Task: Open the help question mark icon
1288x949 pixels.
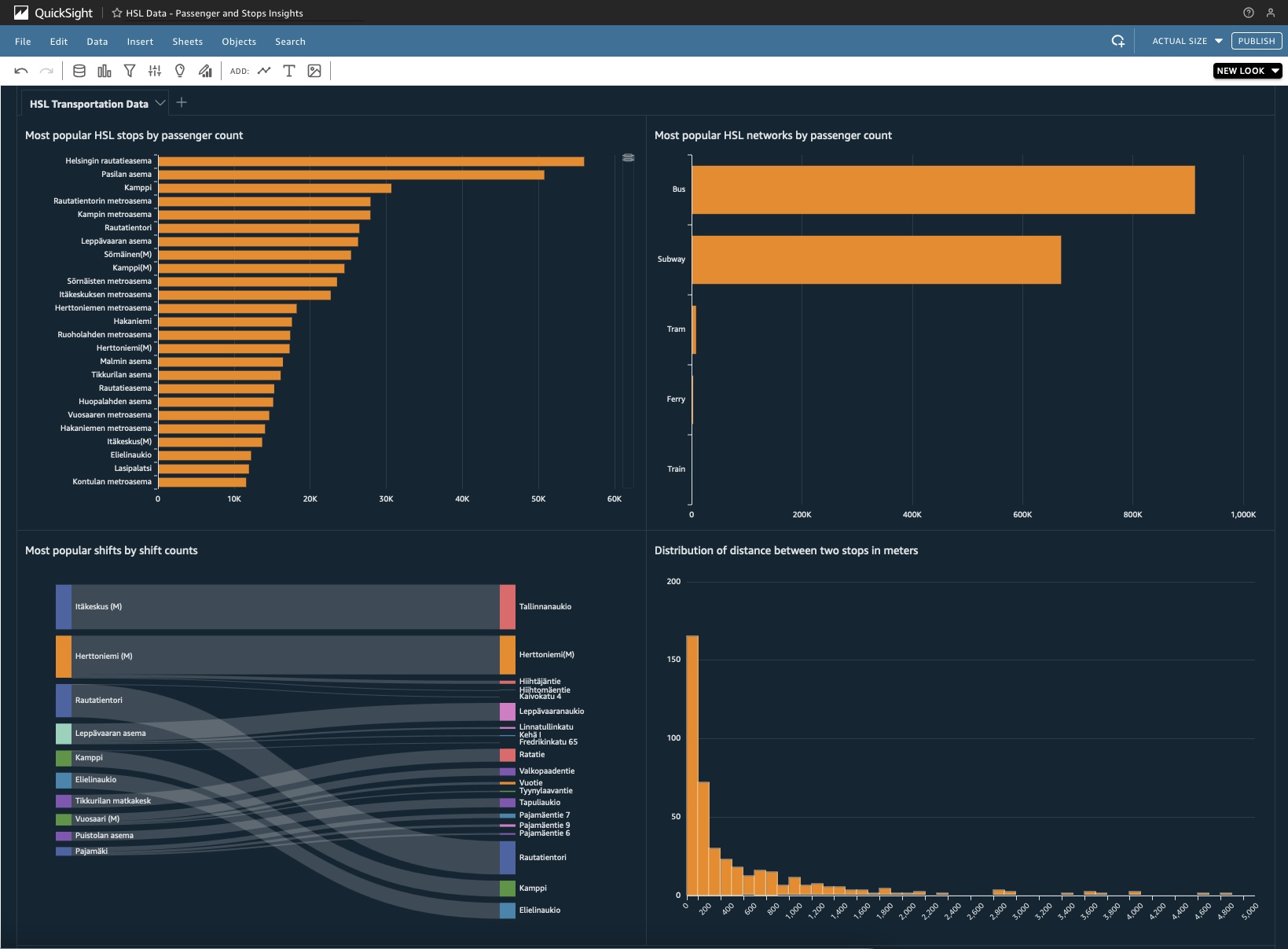Action: click(1248, 13)
